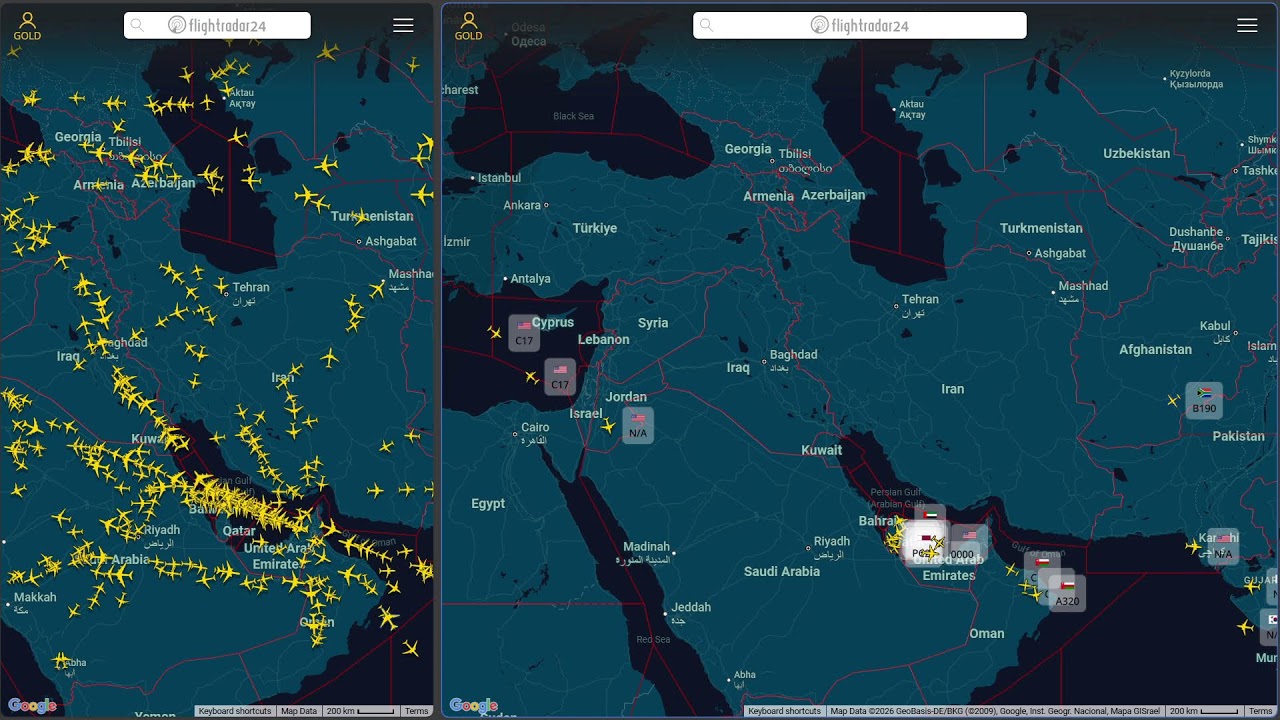Open the B190 aircraft label

[1204, 401]
